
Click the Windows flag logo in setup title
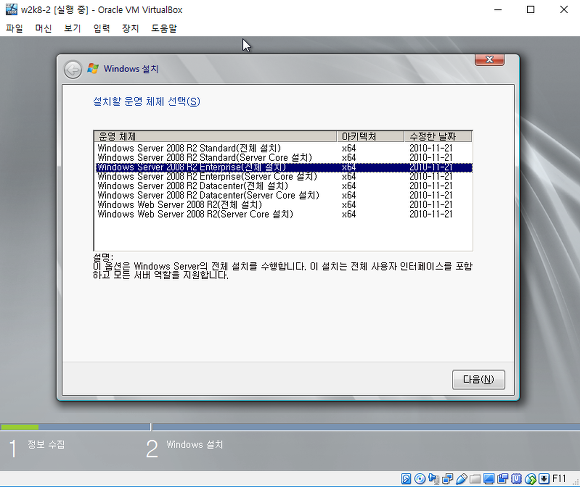pos(93,68)
